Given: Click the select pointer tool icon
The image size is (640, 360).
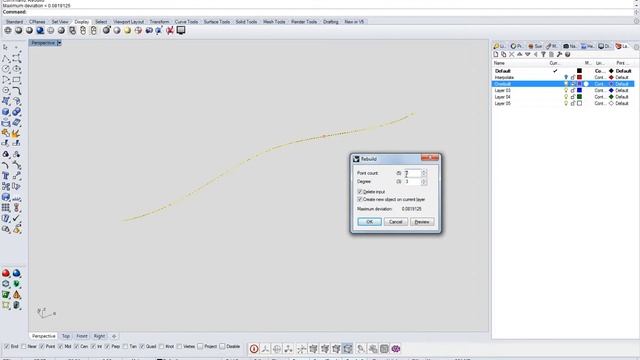Looking at the screenshot, I should 6,47.
